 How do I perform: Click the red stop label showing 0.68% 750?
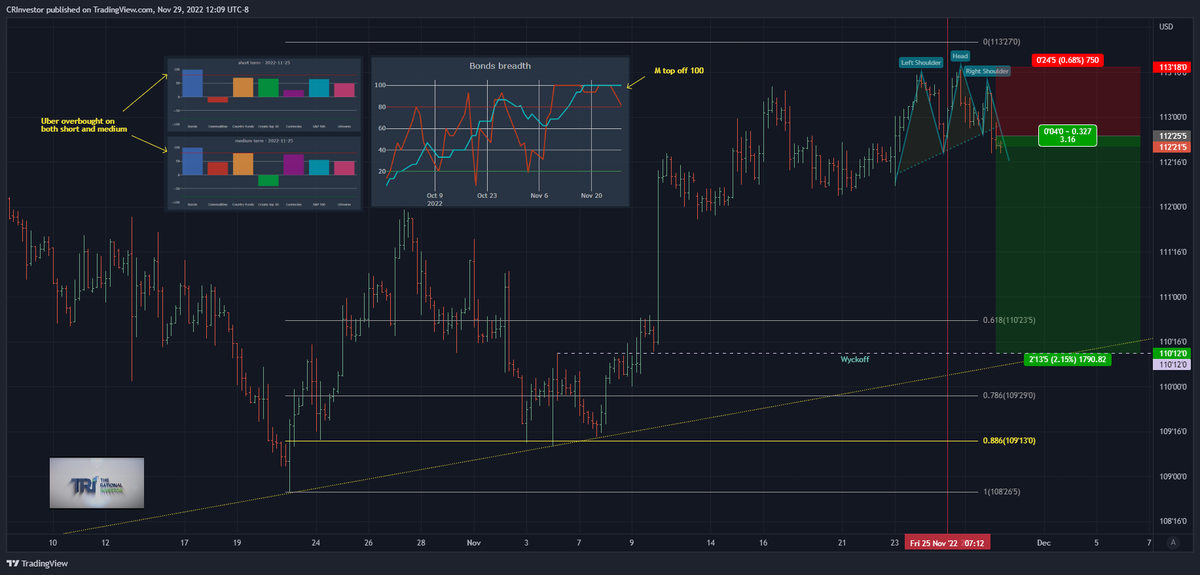pyautogui.click(x=1066, y=59)
